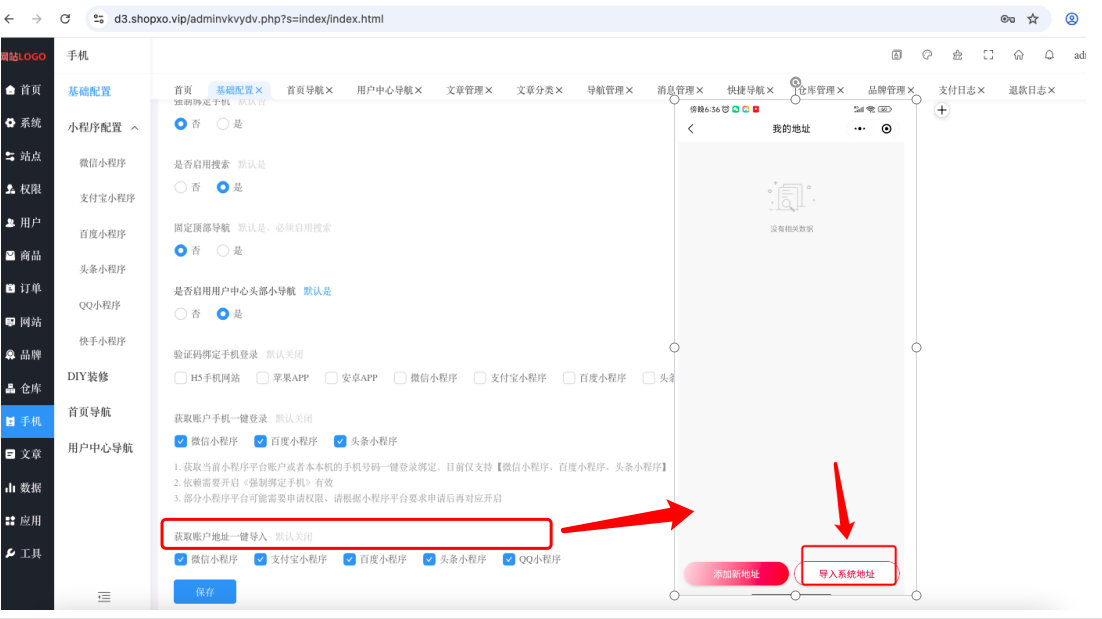Close the 文章分类 tab
The height and width of the screenshot is (619, 1102).
point(559,90)
